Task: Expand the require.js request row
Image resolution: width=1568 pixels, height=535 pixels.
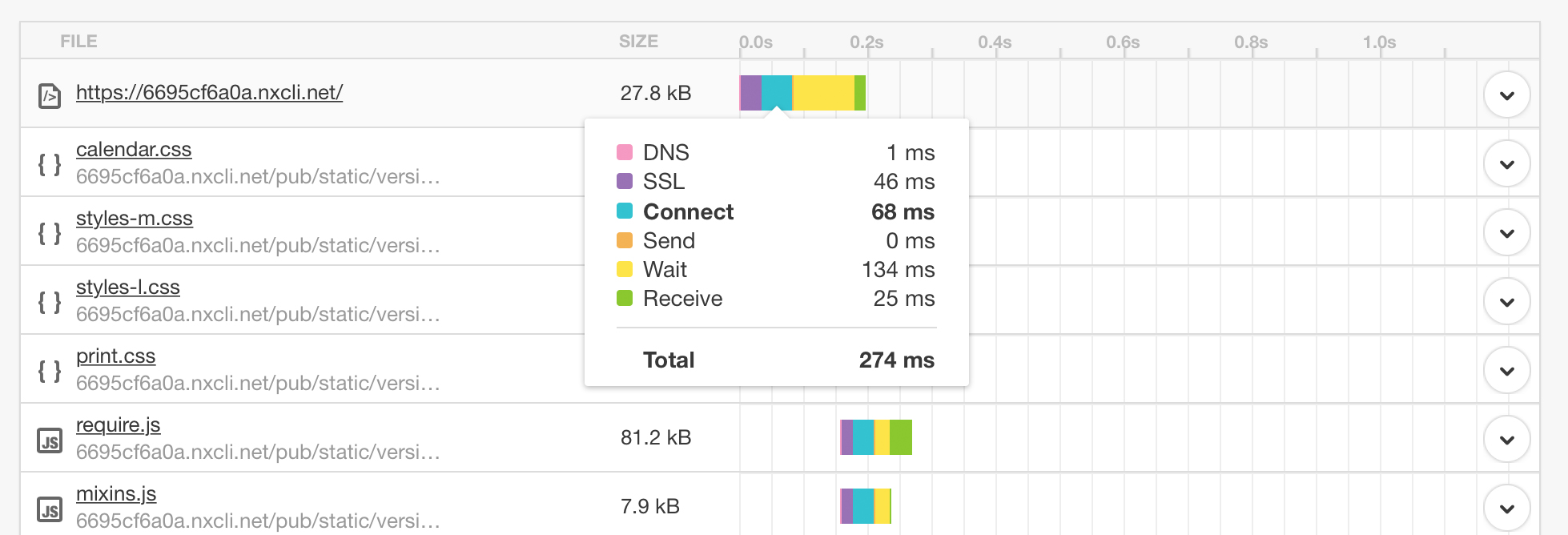Action: click(x=1506, y=439)
